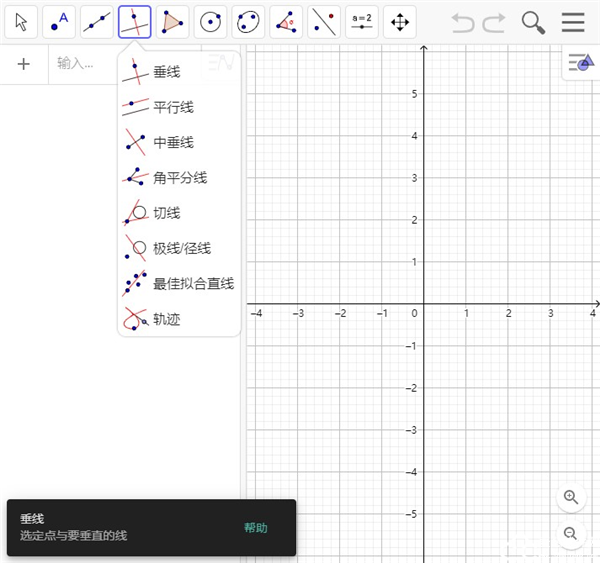The width and height of the screenshot is (600, 563).
Task: Open the hamburger main menu
Action: point(573,22)
